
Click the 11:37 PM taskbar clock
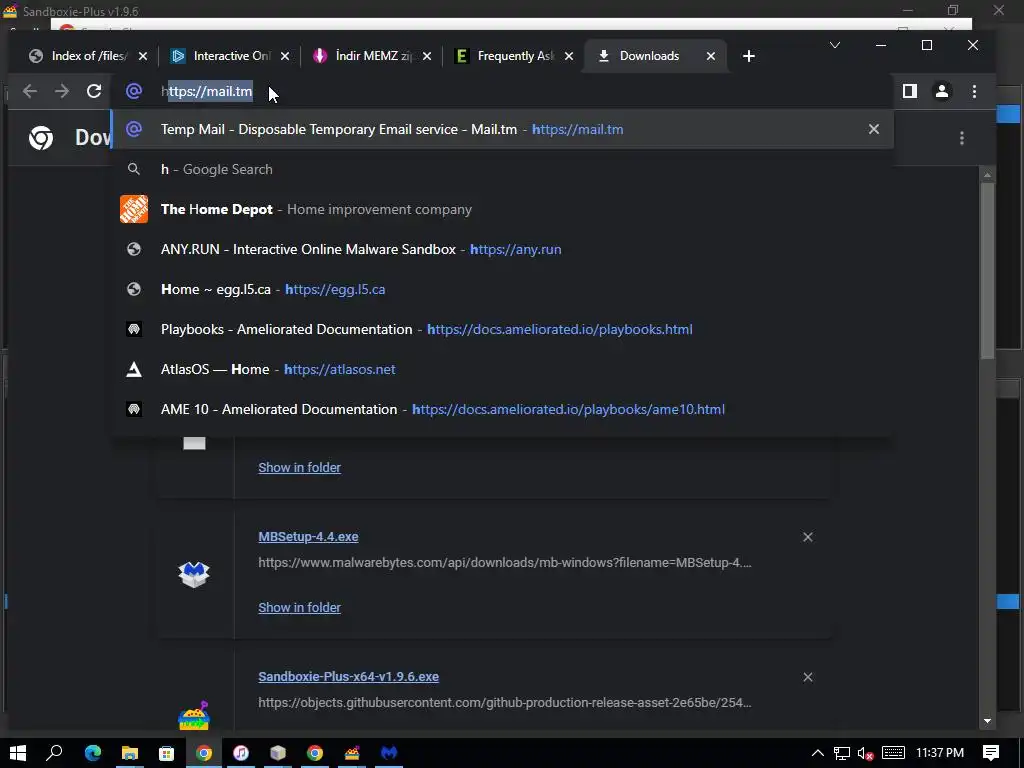click(x=940, y=753)
